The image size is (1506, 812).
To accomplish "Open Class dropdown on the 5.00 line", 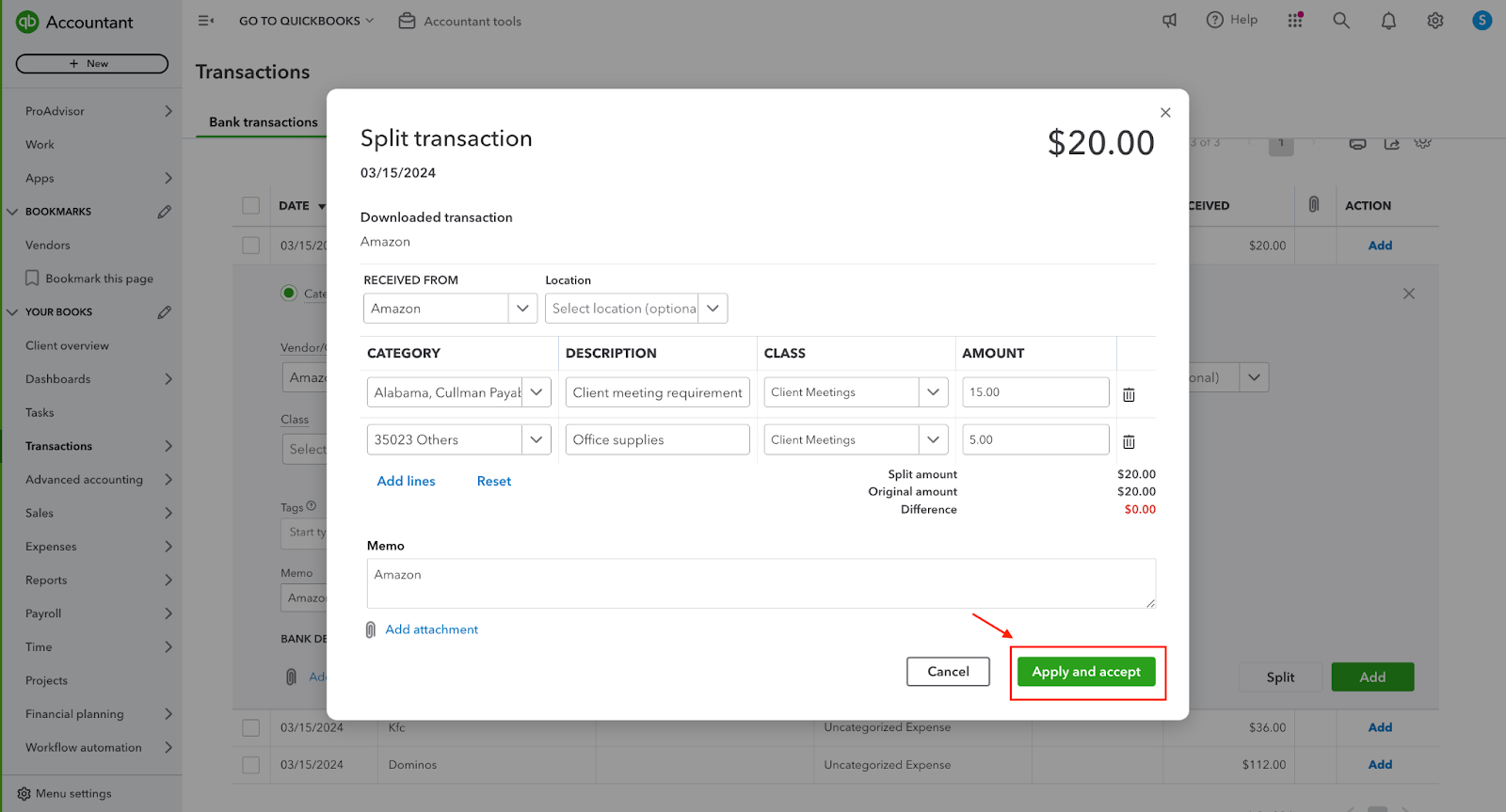I will 933,439.
